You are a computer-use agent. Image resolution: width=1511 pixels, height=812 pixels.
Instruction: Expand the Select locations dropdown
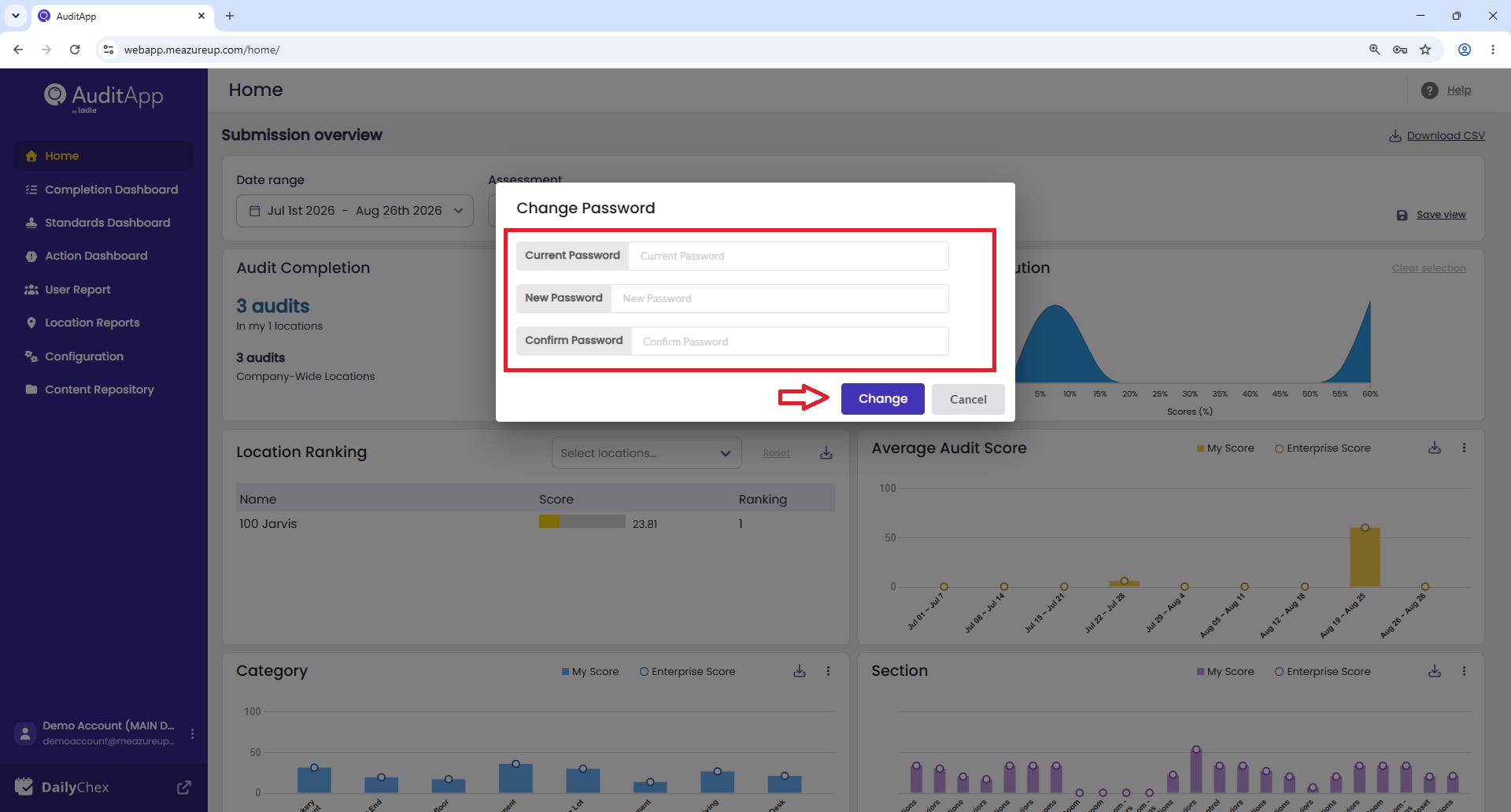[646, 453]
